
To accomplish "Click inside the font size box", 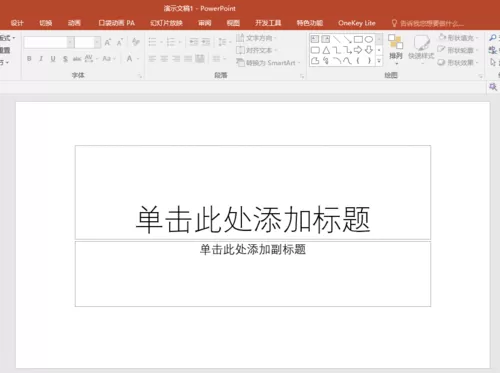I will tap(85, 42).
